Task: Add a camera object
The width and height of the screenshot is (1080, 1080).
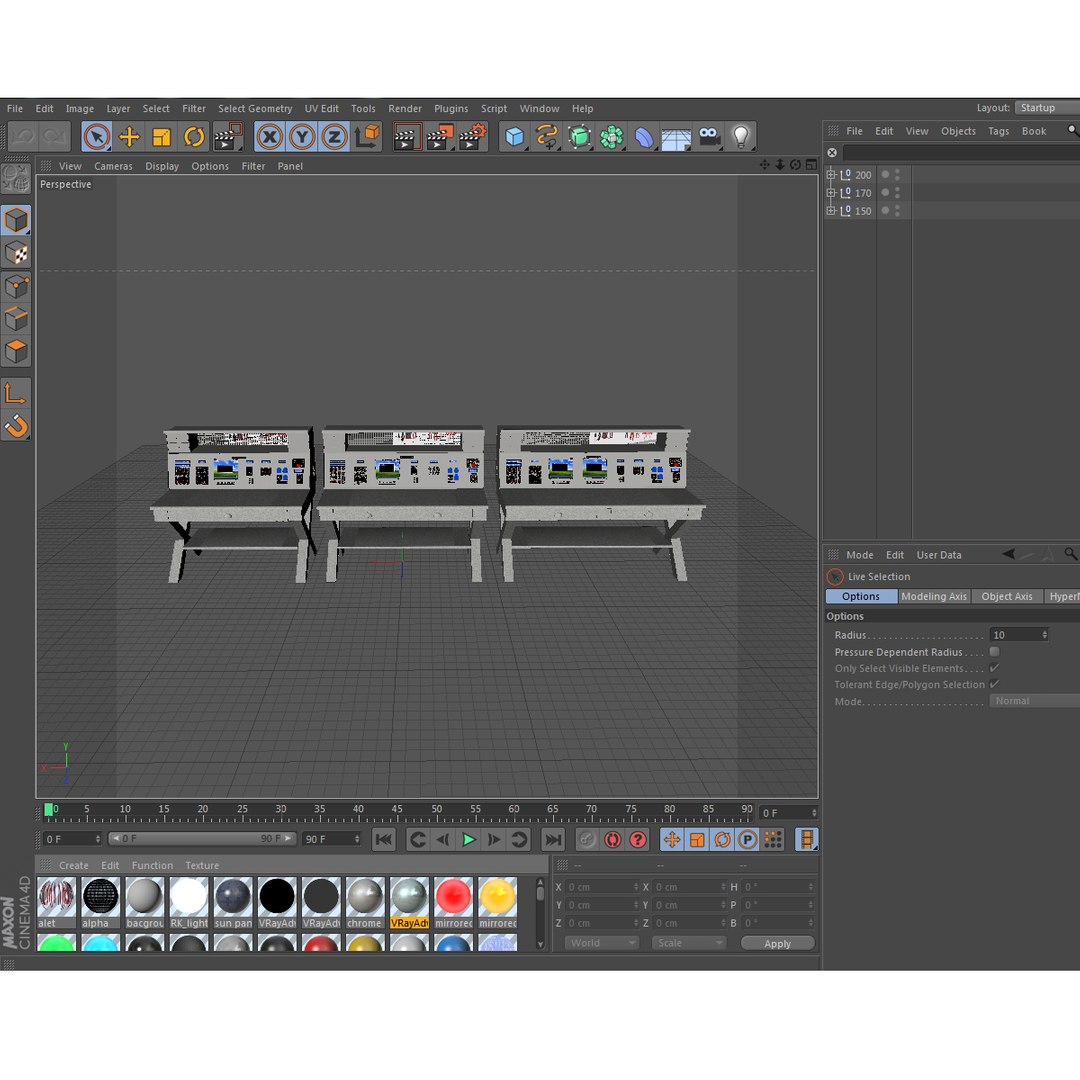Action: click(708, 136)
